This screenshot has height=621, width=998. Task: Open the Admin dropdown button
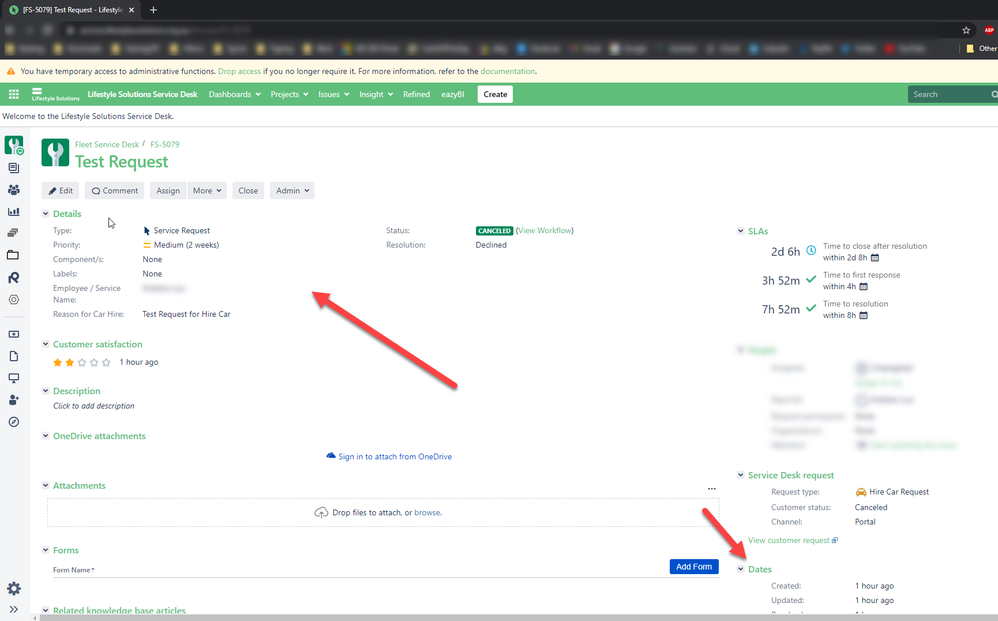tap(292, 190)
